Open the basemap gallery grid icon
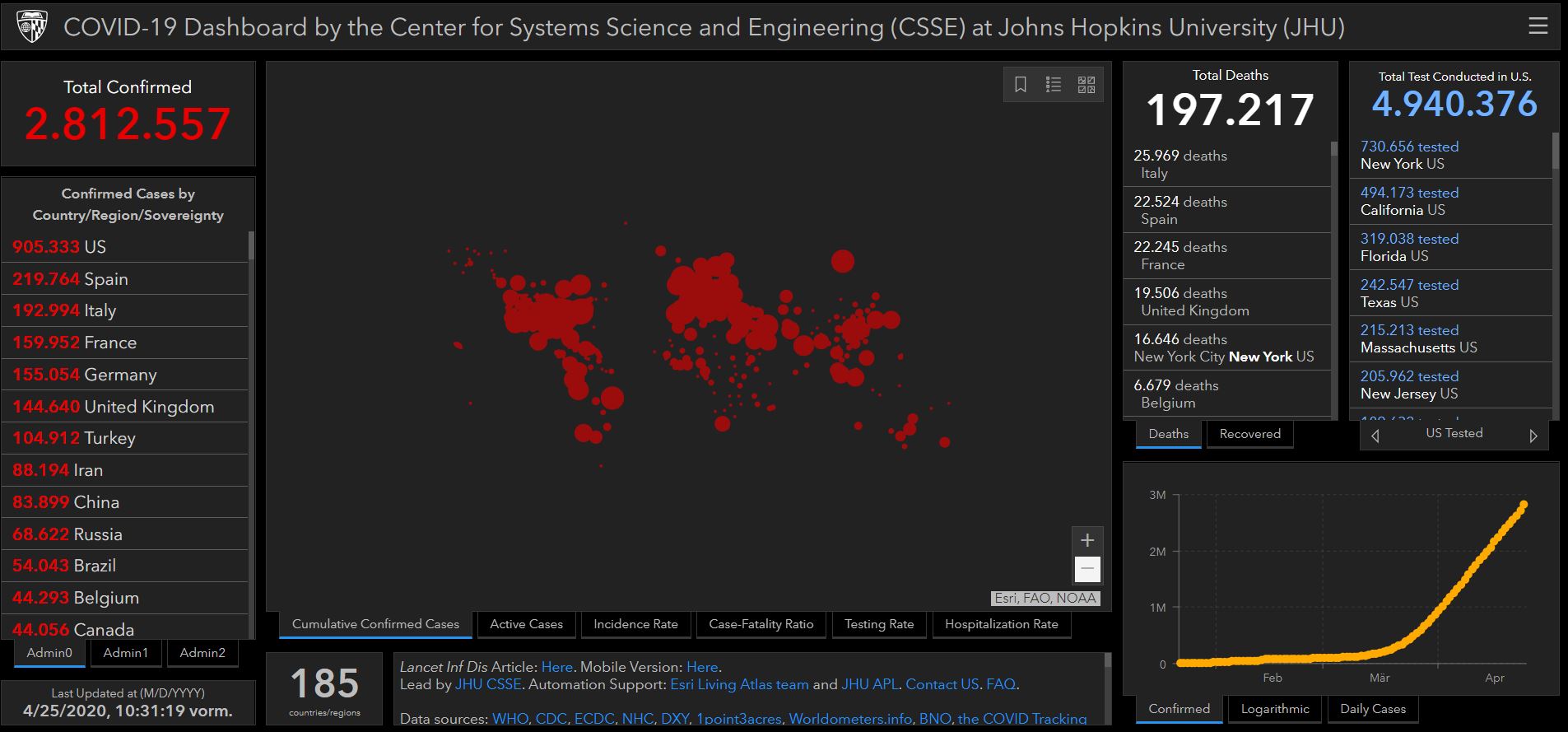This screenshot has height=732, width=1568. point(1086,85)
